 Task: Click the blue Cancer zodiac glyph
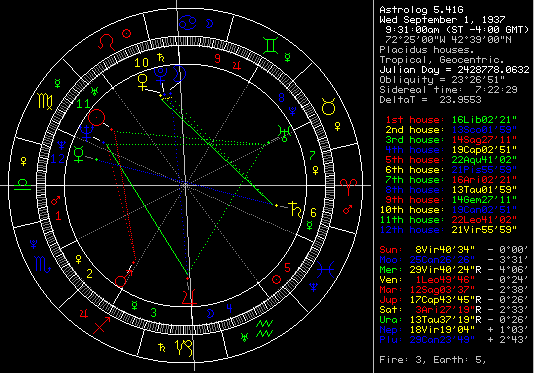(x=188, y=22)
